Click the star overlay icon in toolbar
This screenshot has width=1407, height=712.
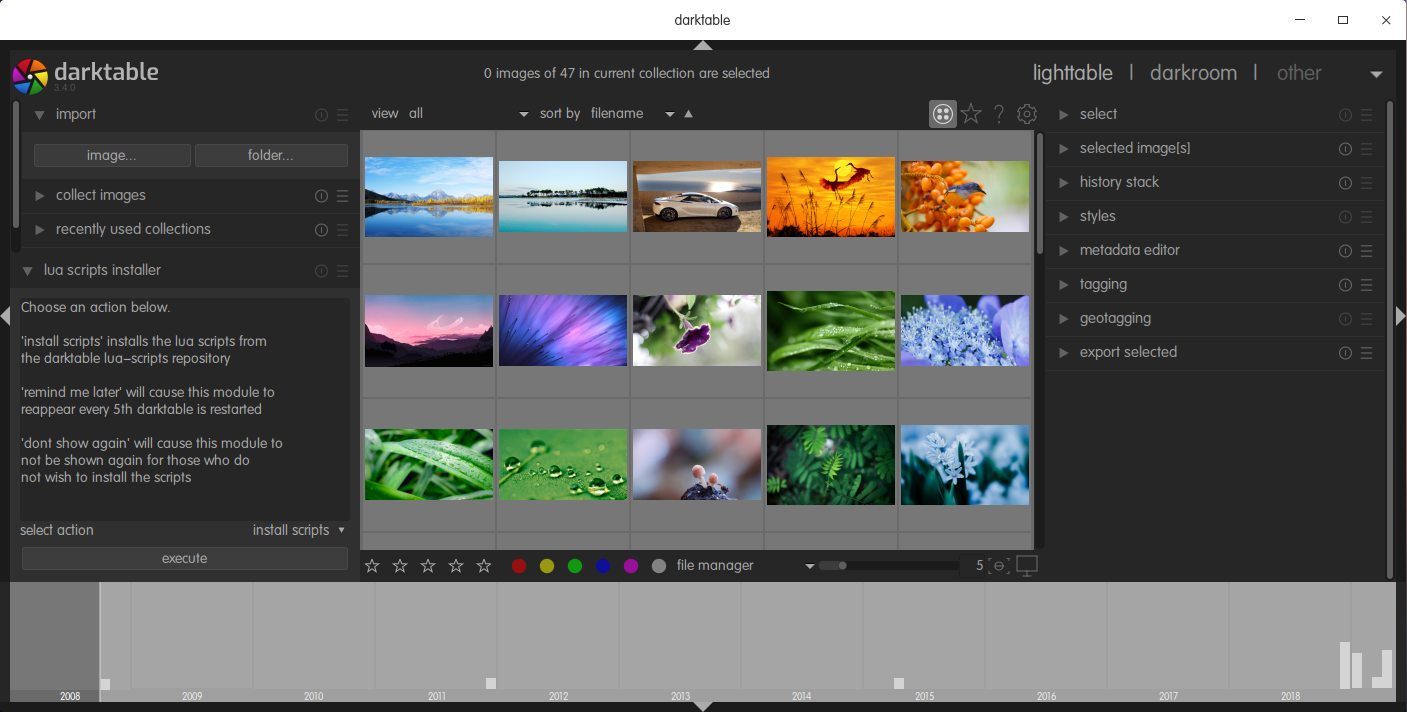971,114
